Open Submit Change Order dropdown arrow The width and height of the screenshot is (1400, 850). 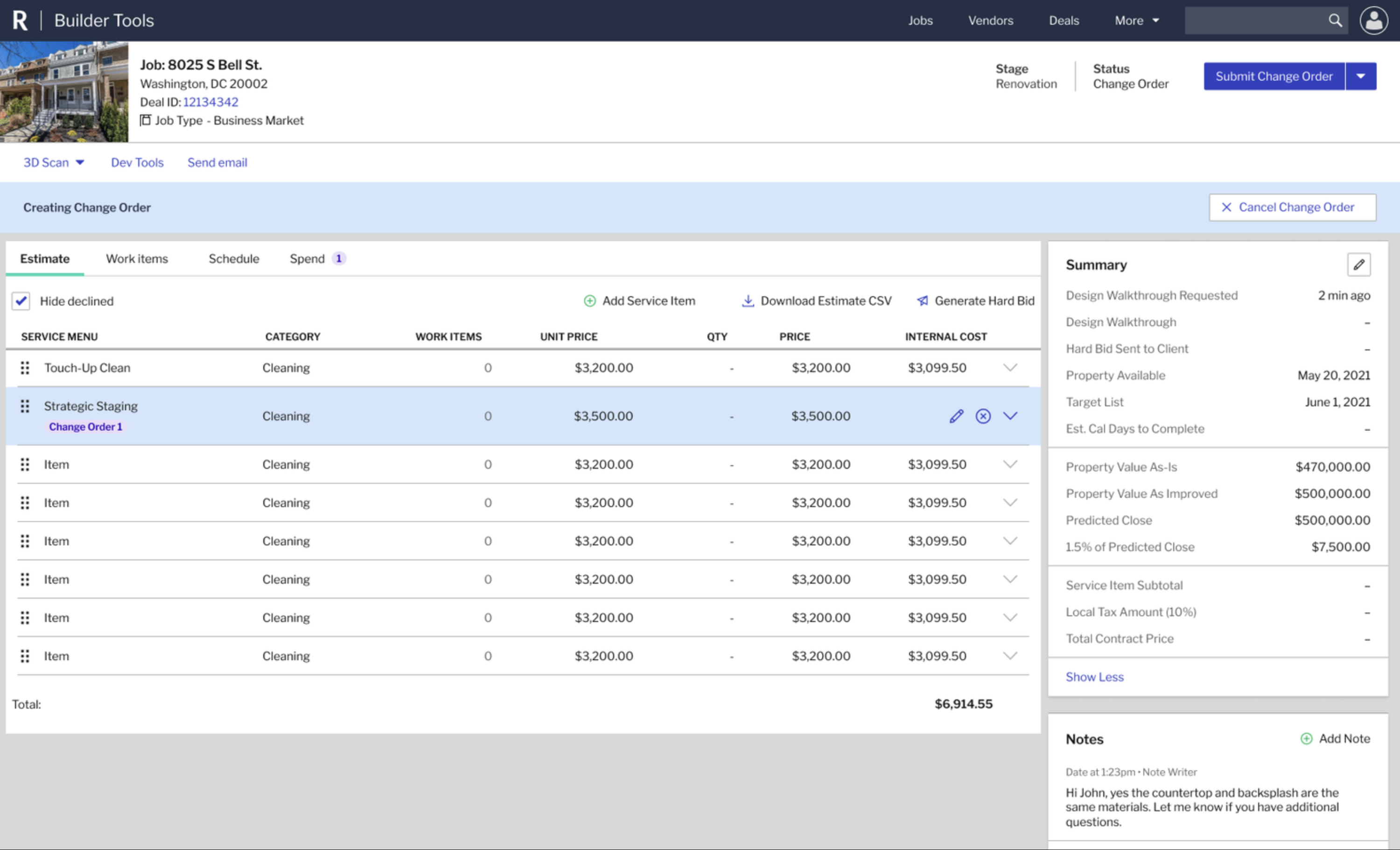pyautogui.click(x=1361, y=76)
